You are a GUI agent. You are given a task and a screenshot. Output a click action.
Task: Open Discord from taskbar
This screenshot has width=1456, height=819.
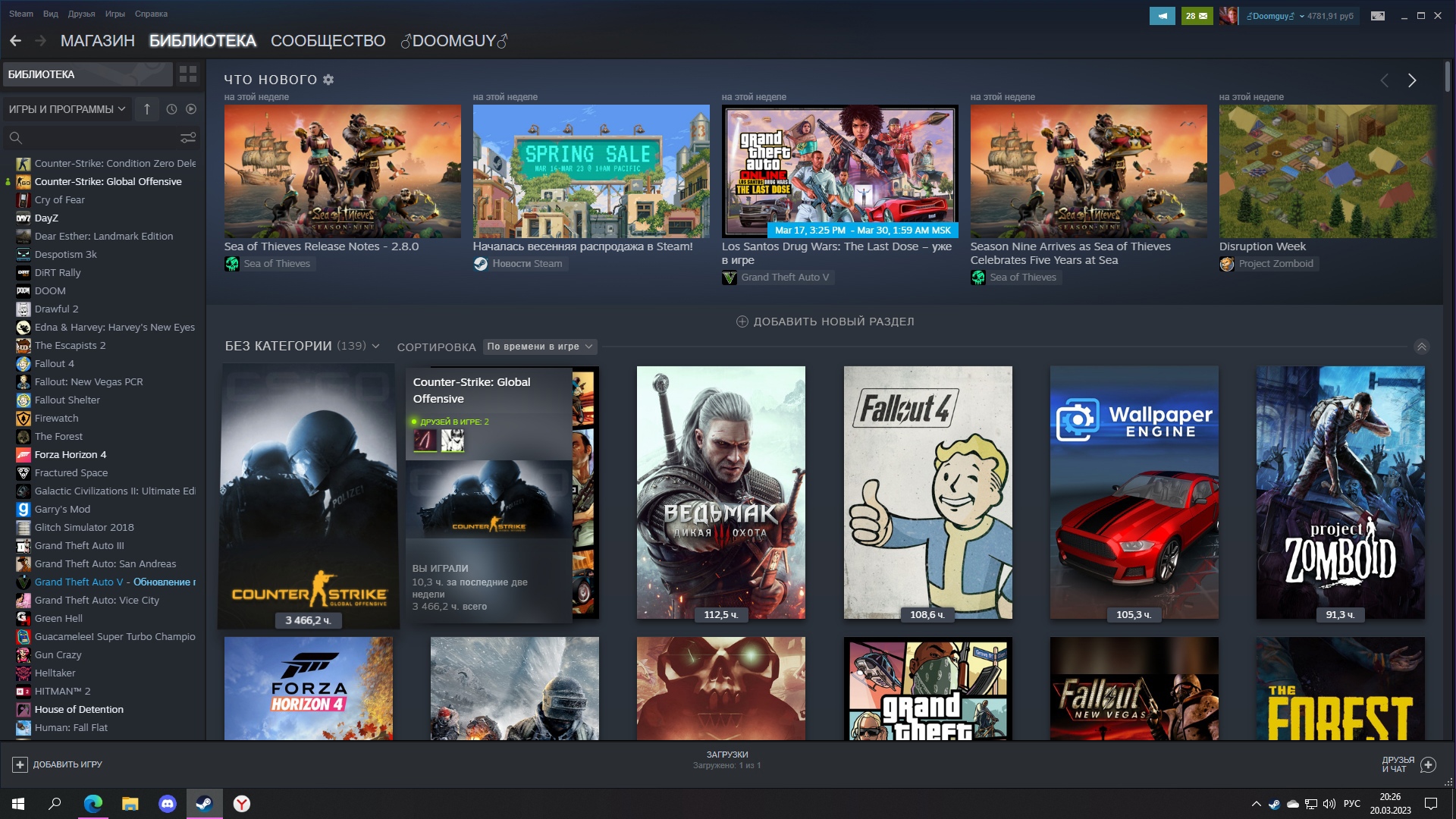tap(167, 804)
